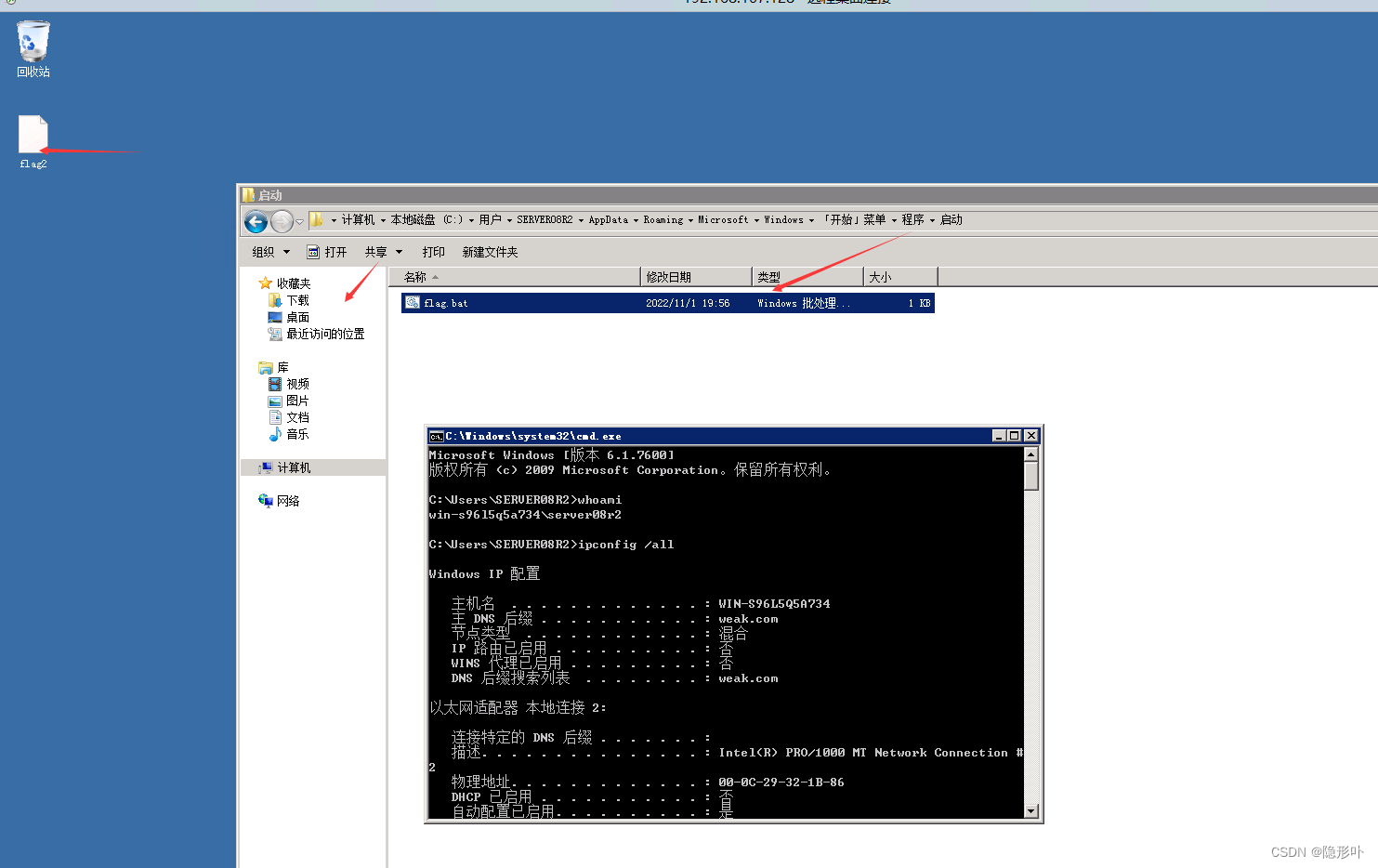Minimize the cmd.exe window
The width and height of the screenshot is (1378, 868).
pyautogui.click(x=999, y=436)
